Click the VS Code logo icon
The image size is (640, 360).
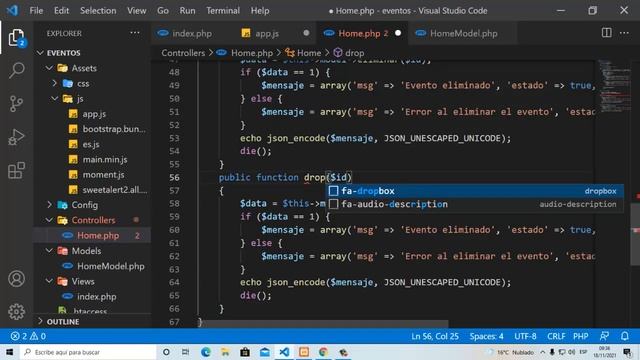pyautogui.click(x=12, y=10)
